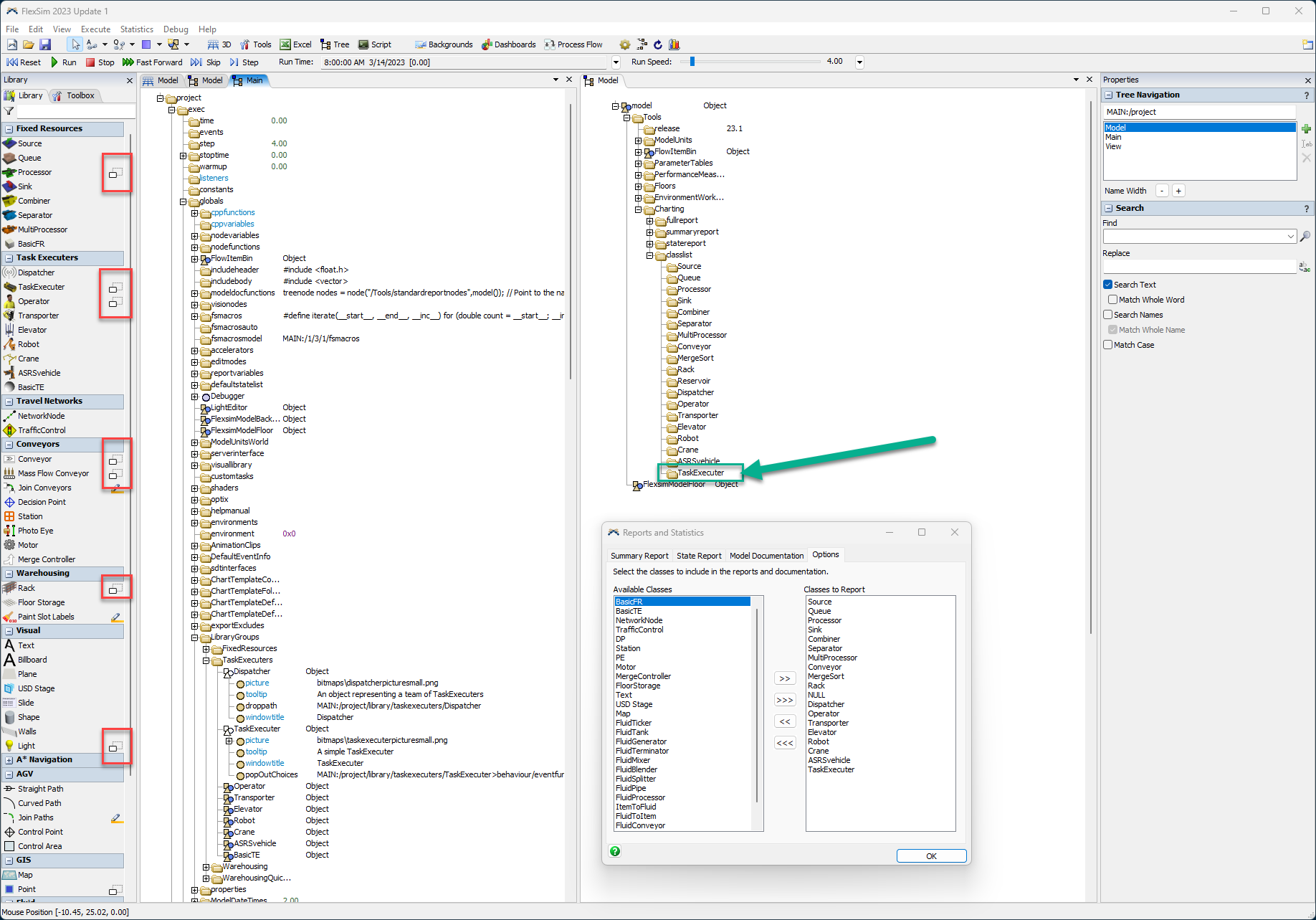The image size is (1316, 920).
Task: Collapse the Conveyors library group
Action: pos(9,445)
